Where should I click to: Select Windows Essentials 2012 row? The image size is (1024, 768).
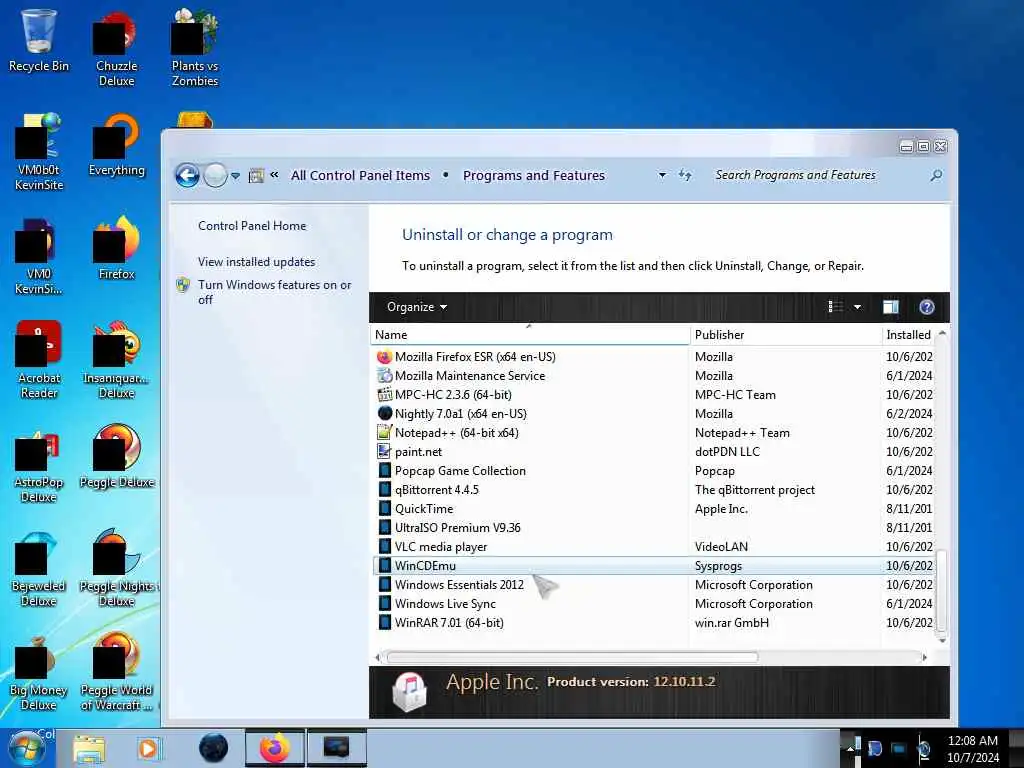click(653, 584)
